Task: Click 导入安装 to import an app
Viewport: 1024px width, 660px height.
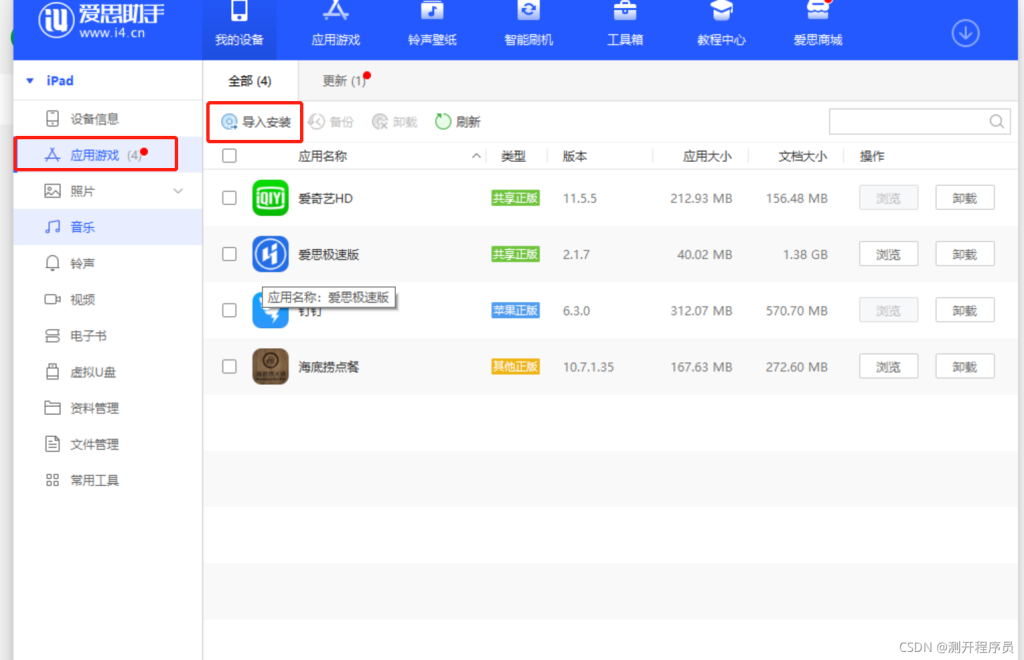Action: tap(255, 122)
